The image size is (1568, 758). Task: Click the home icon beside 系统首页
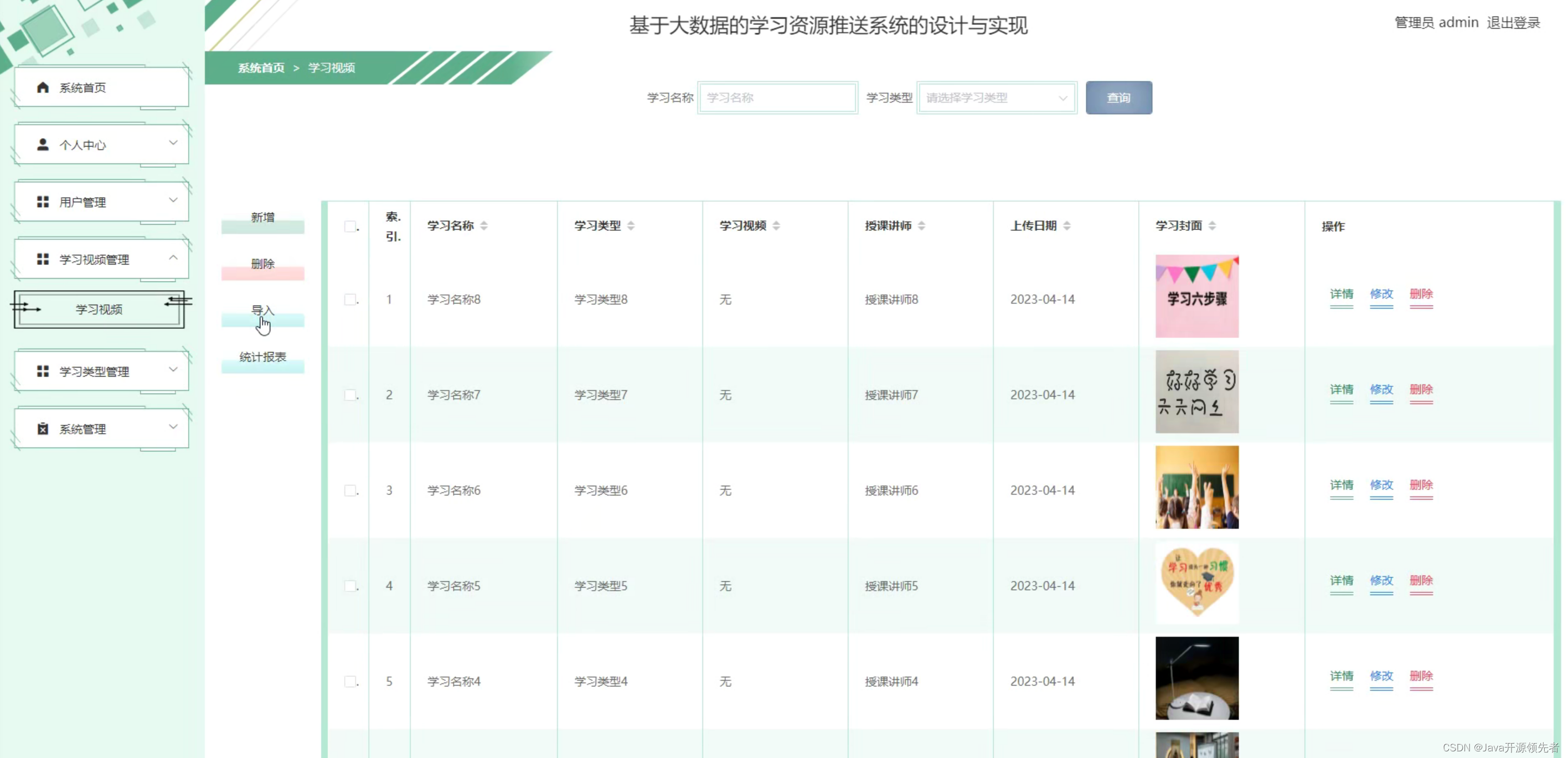(x=43, y=87)
